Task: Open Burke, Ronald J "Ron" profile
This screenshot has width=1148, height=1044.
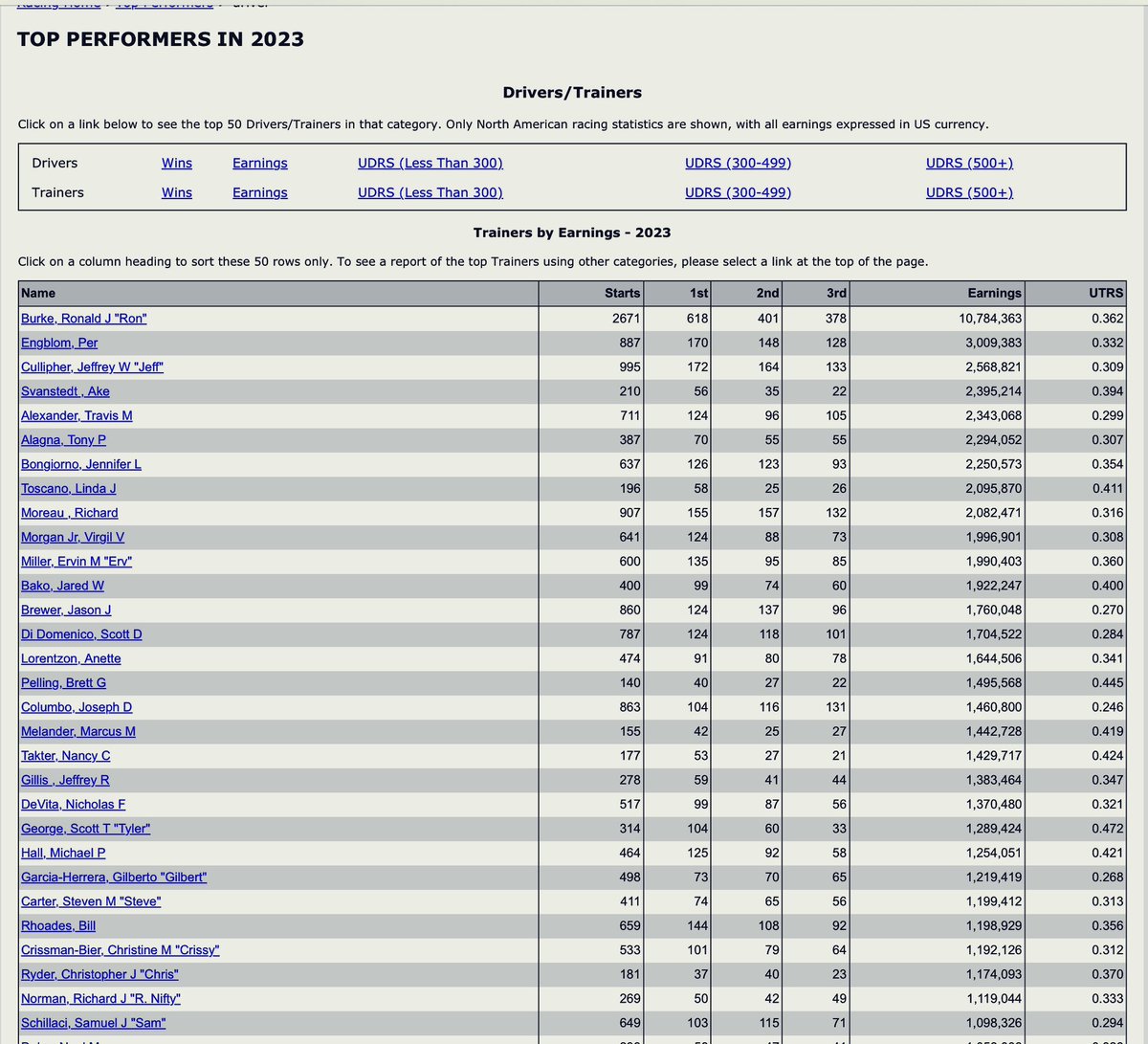Action: point(84,318)
